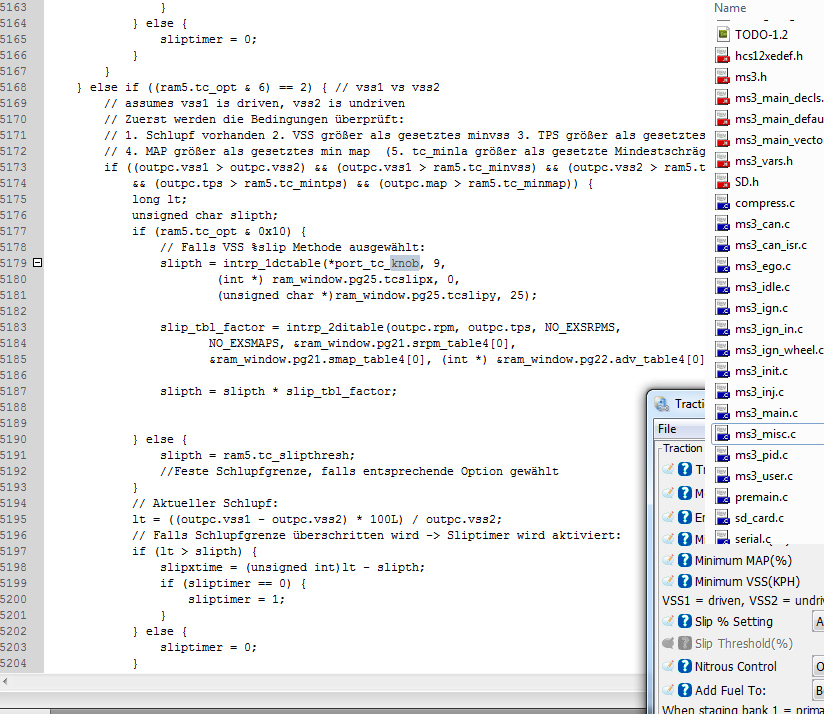824x714 pixels.
Task: Select the ms3_main.c file
Action: click(x=766, y=413)
